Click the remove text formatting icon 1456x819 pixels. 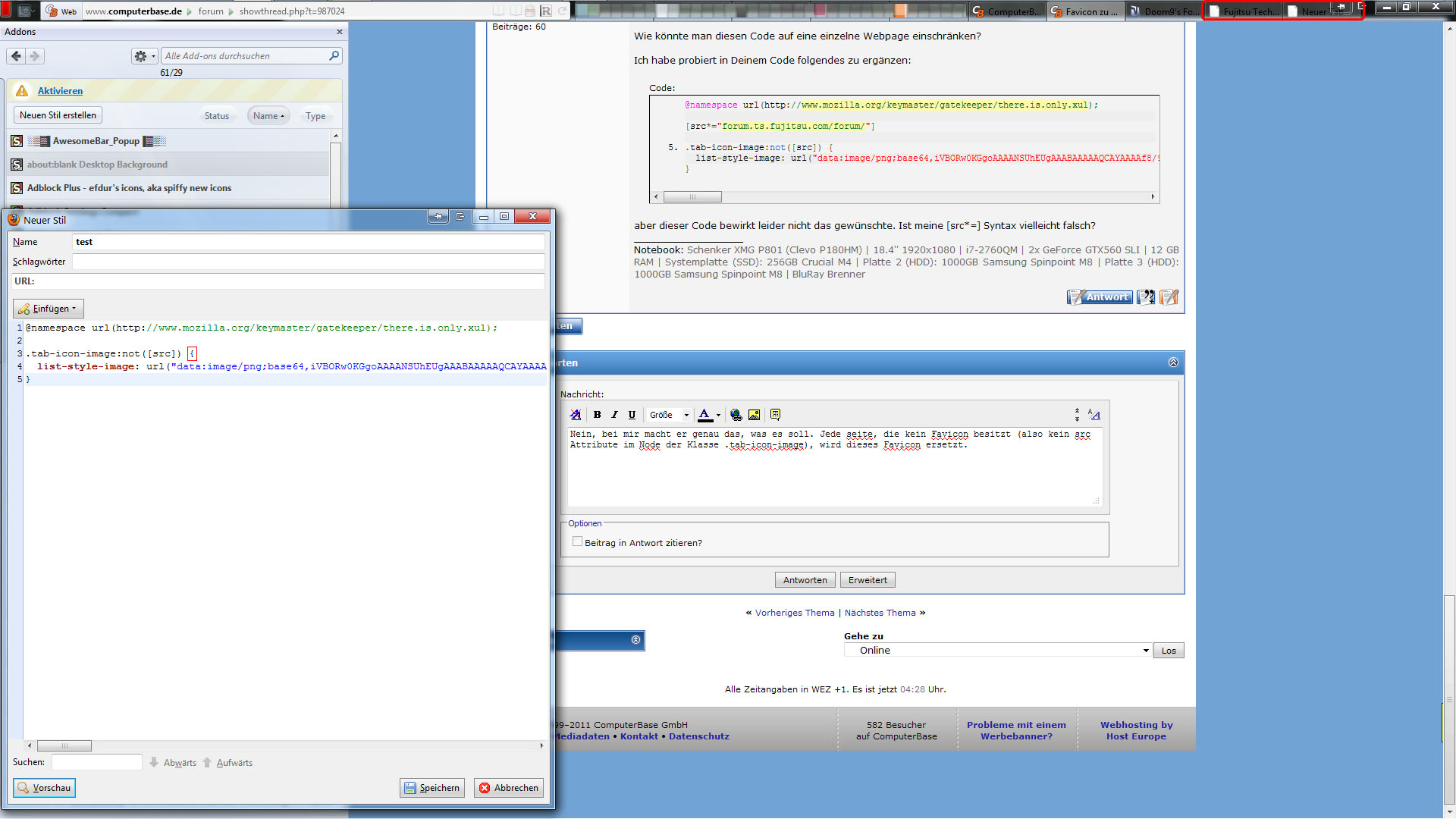click(576, 415)
